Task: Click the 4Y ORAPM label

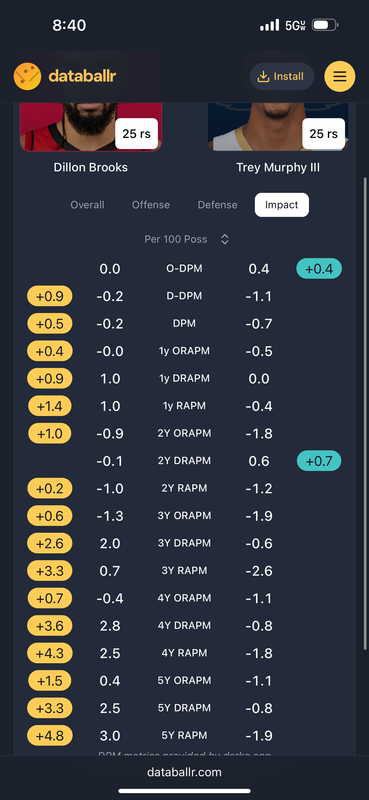Action: 184,598
